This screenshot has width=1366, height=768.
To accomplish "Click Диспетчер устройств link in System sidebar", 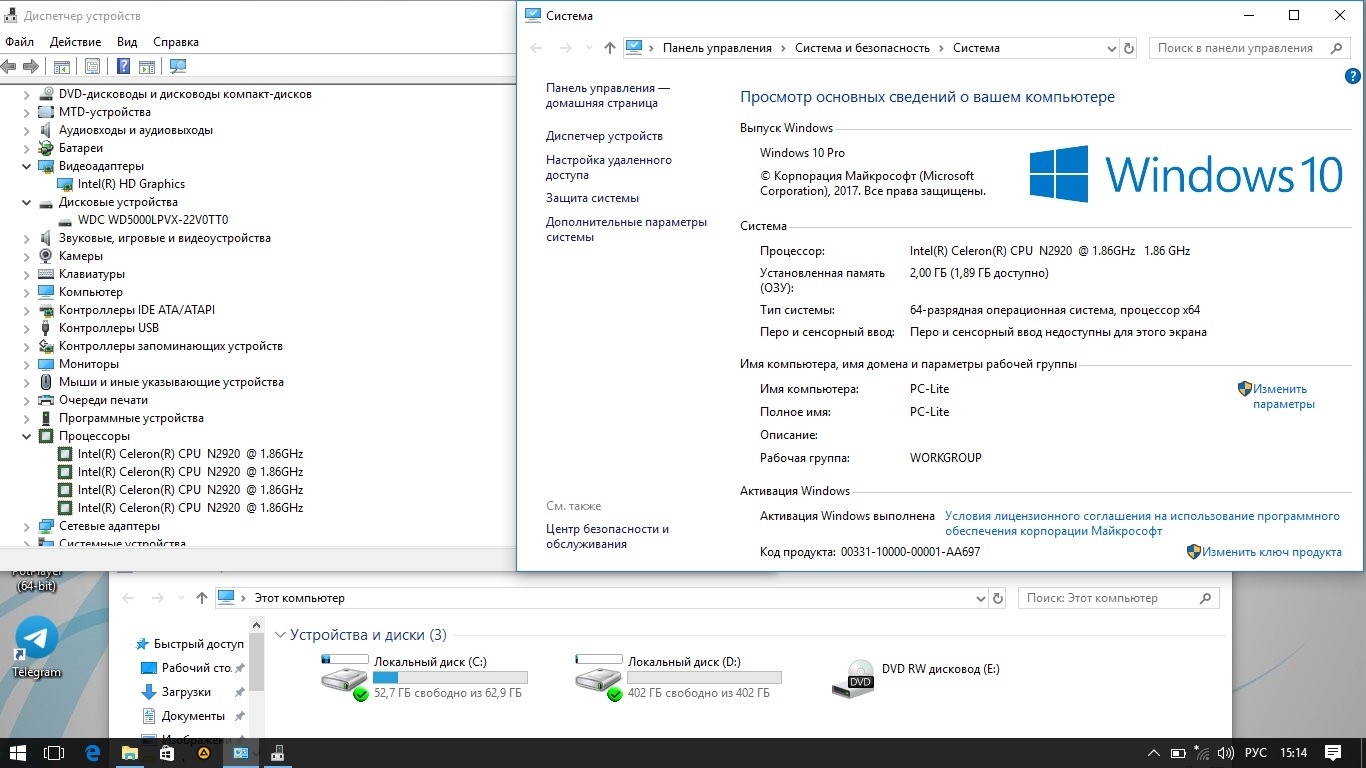I will click(604, 136).
